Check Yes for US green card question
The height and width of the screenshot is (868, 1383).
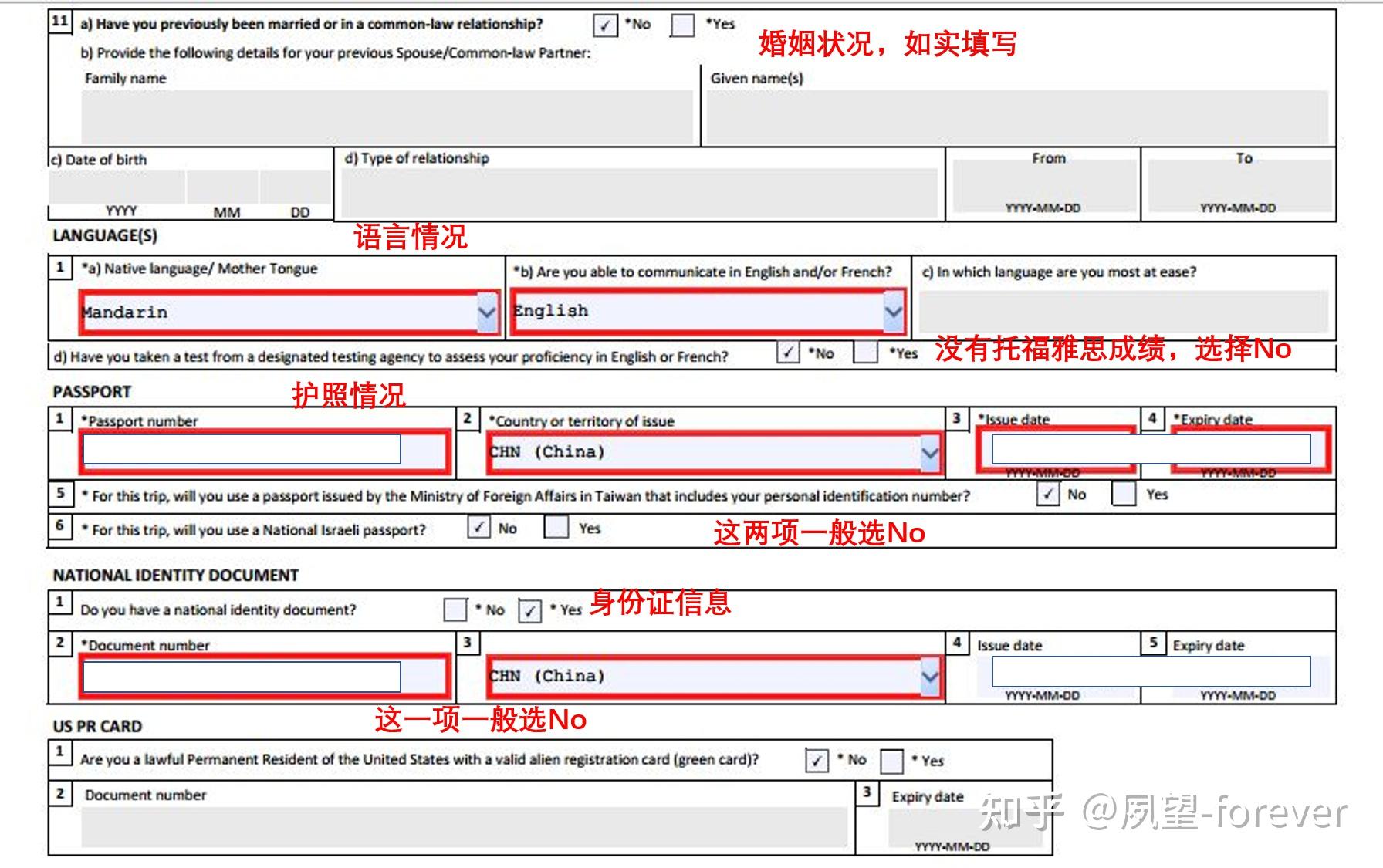tap(894, 760)
